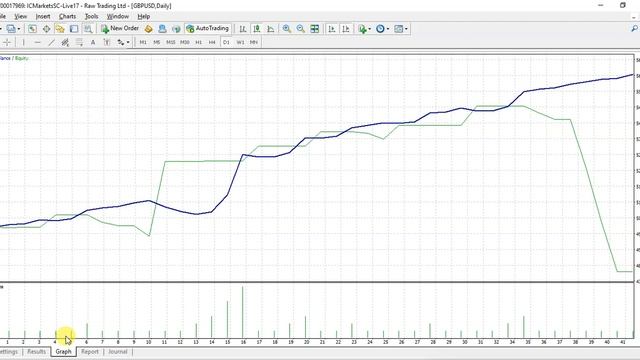Switch to the M15 timeframe
The image size is (640, 360).
(x=171, y=42)
